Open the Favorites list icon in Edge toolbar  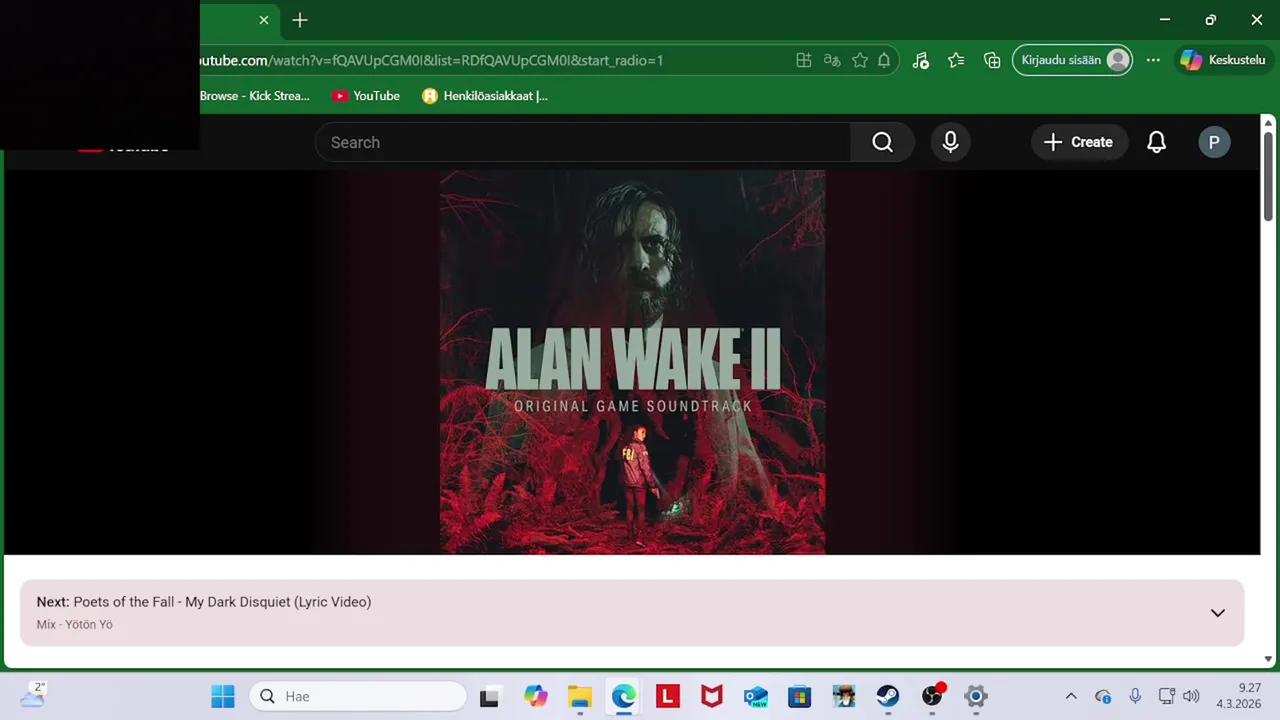pos(956,60)
